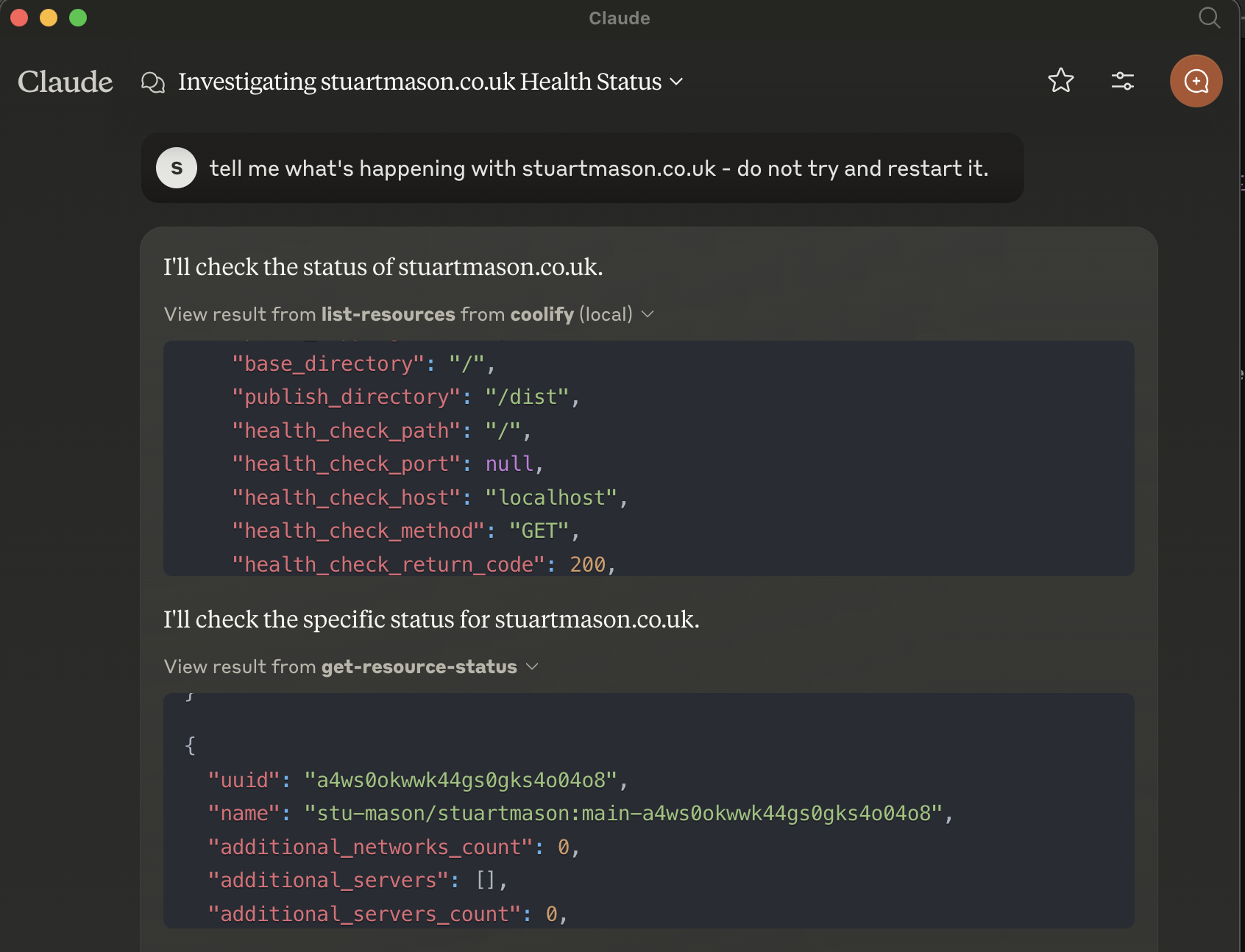Click the 'View result from list-resources' label
1245x952 pixels.
tap(397, 314)
